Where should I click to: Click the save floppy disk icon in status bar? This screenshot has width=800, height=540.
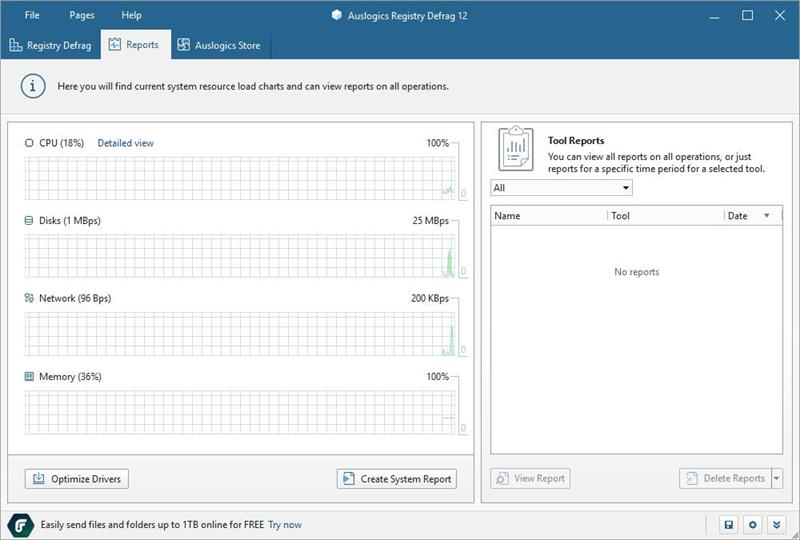(729, 524)
